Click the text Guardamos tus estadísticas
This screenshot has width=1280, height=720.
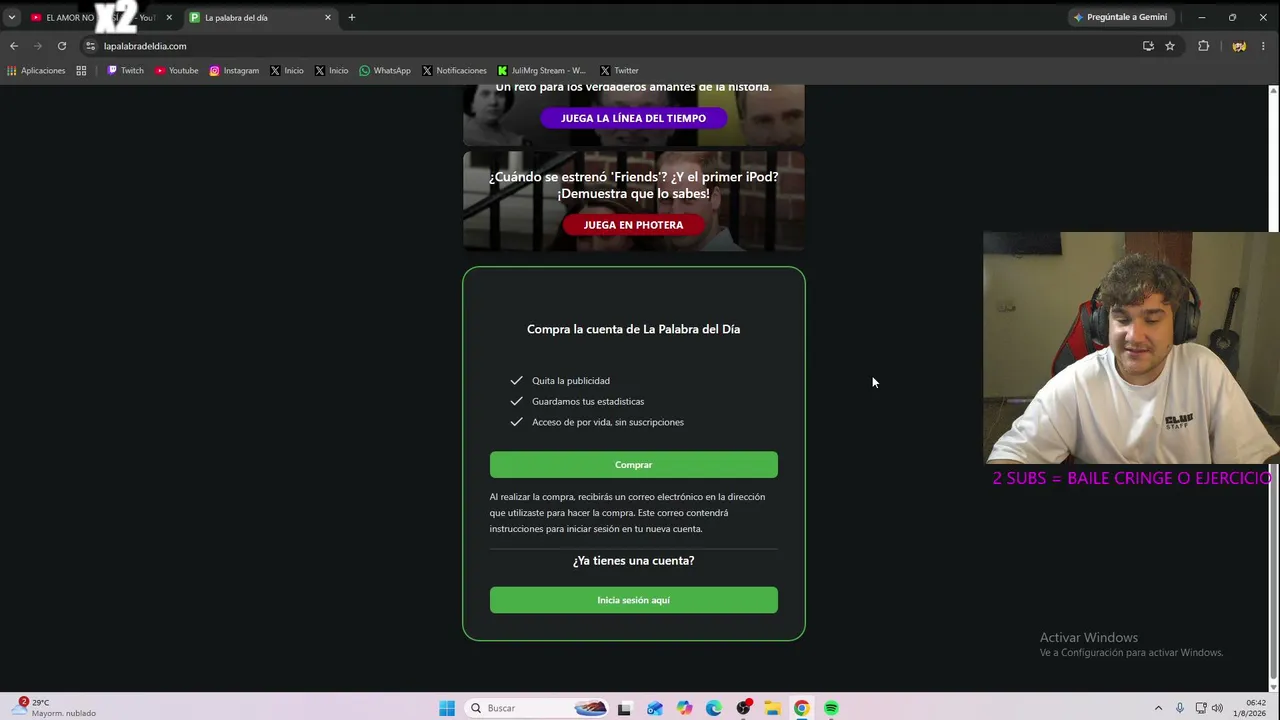588,402
